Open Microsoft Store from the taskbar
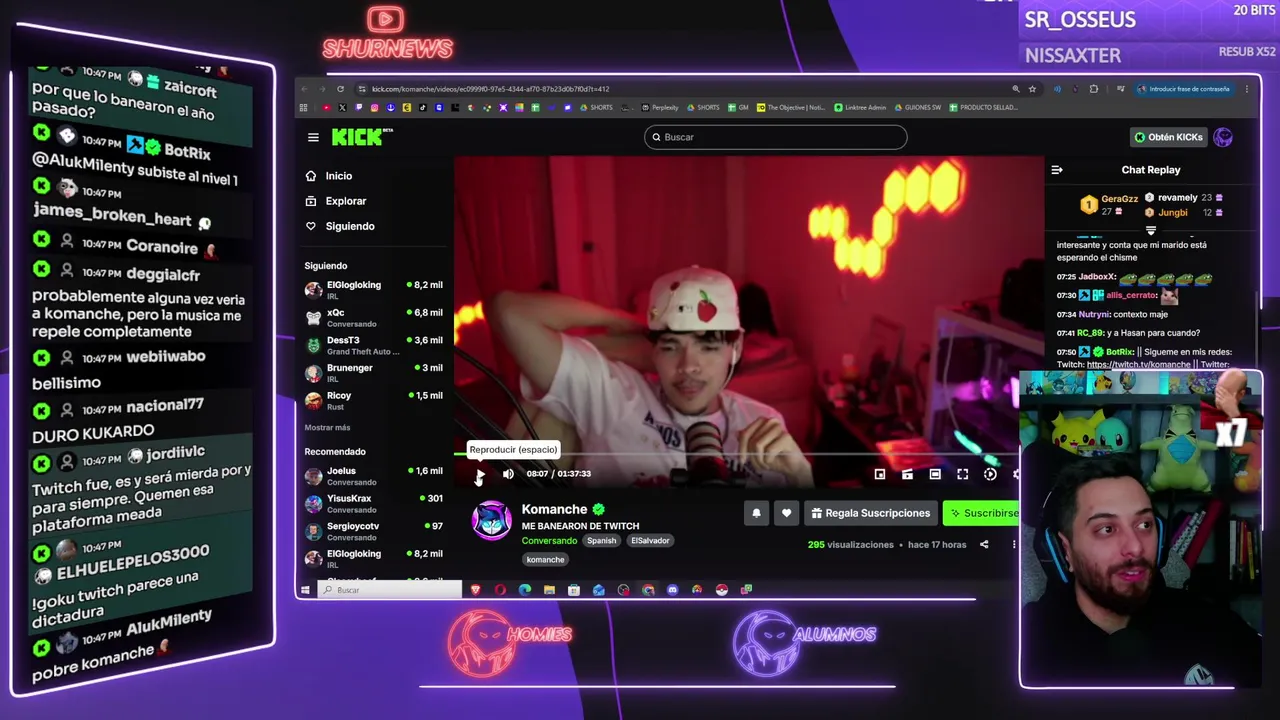Viewport: 1280px width, 720px height. (573, 590)
